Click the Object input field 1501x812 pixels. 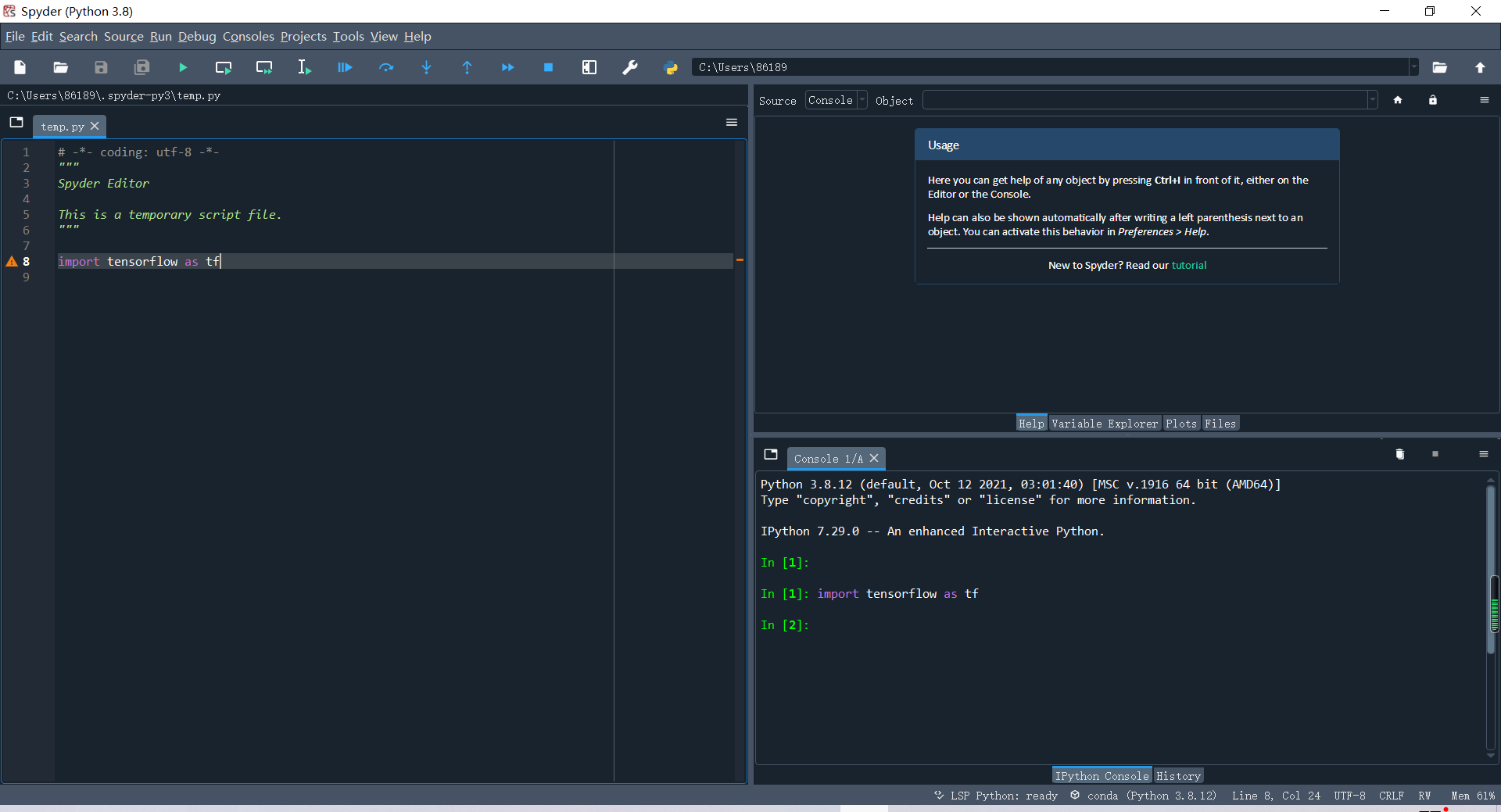(x=1145, y=100)
